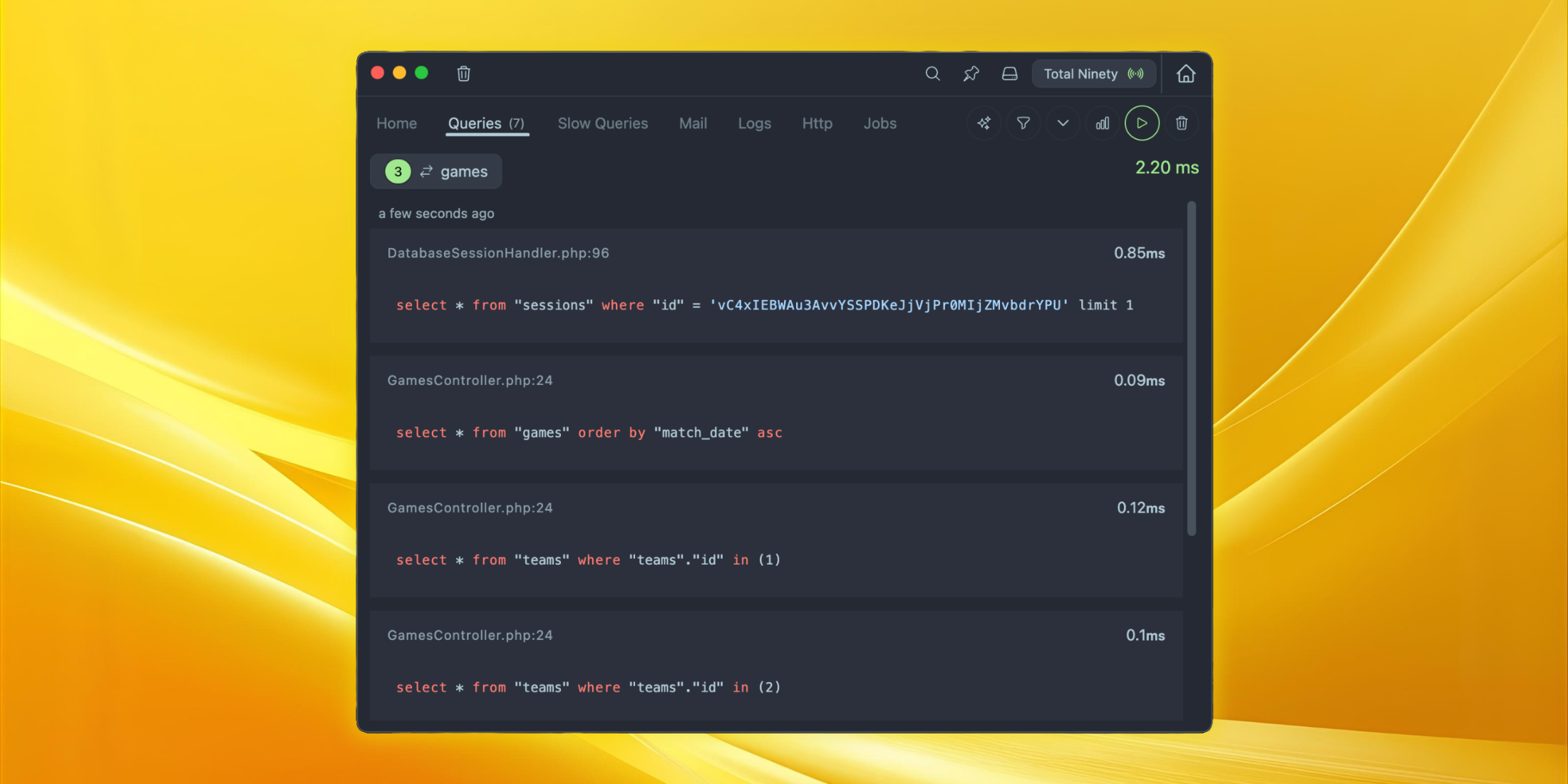Open the query filter funnel icon
1568x784 pixels.
click(1023, 123)
